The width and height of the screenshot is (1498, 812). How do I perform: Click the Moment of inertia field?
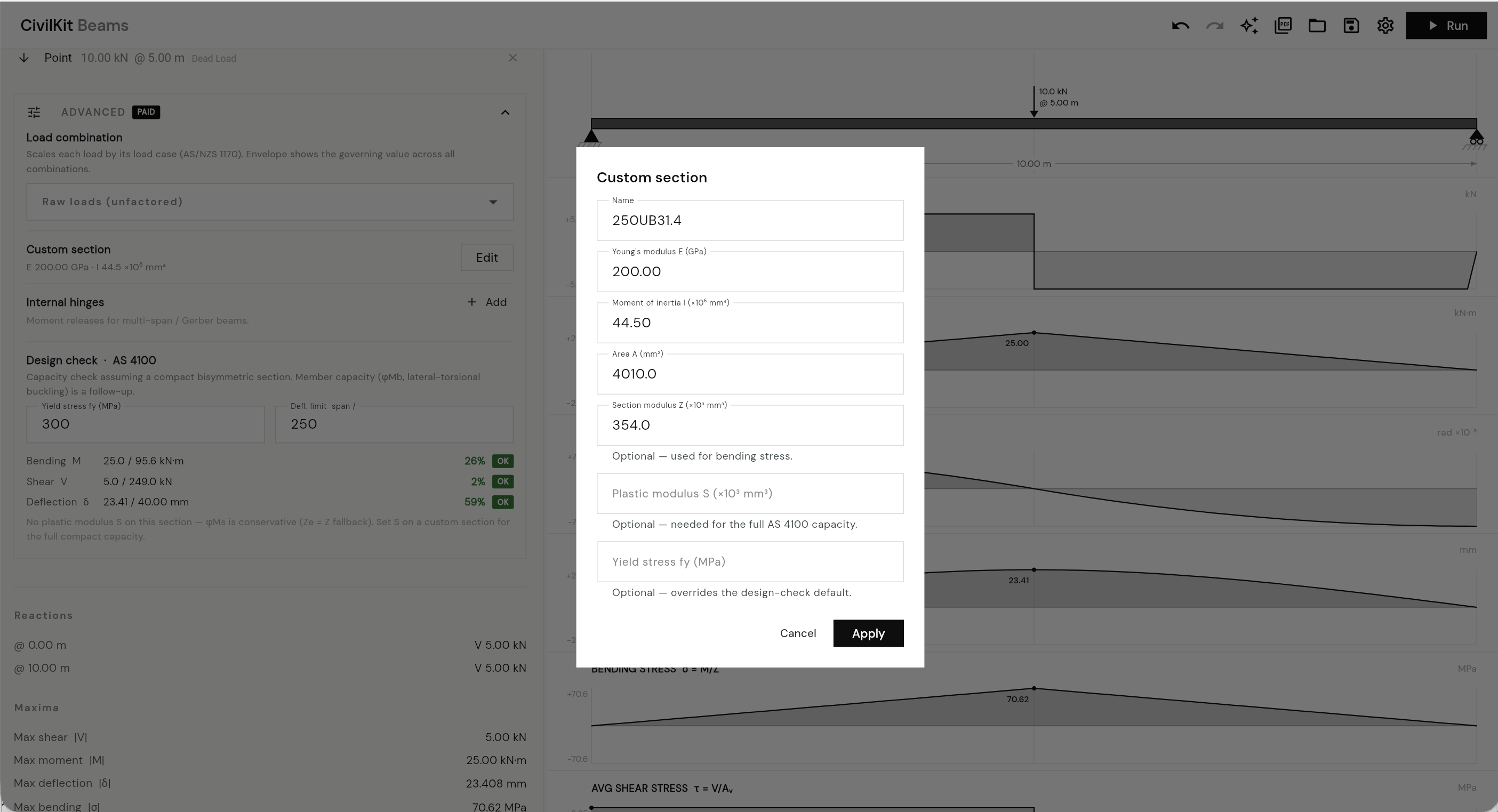750,323
